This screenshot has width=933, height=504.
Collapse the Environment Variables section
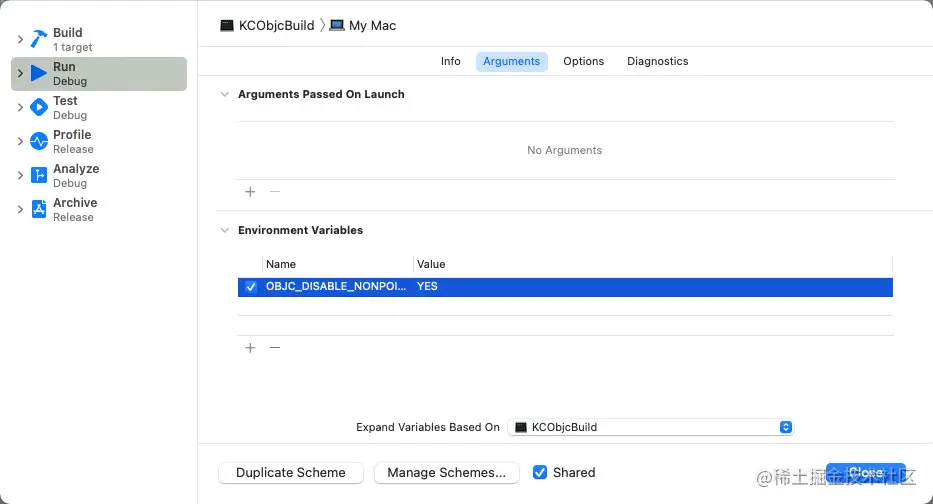coord(224,230)
